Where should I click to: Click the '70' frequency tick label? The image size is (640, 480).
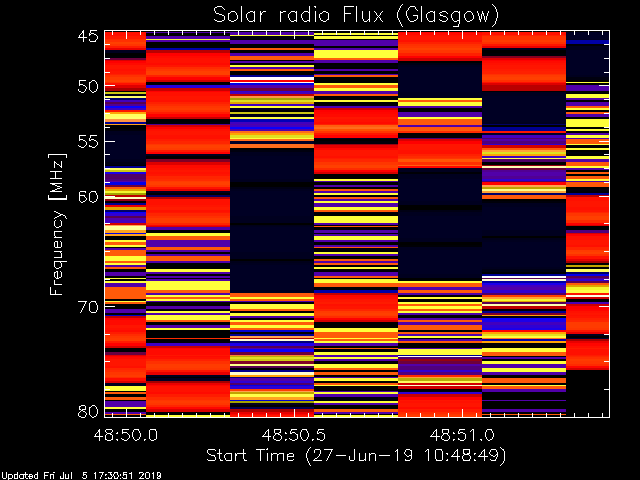88,307
